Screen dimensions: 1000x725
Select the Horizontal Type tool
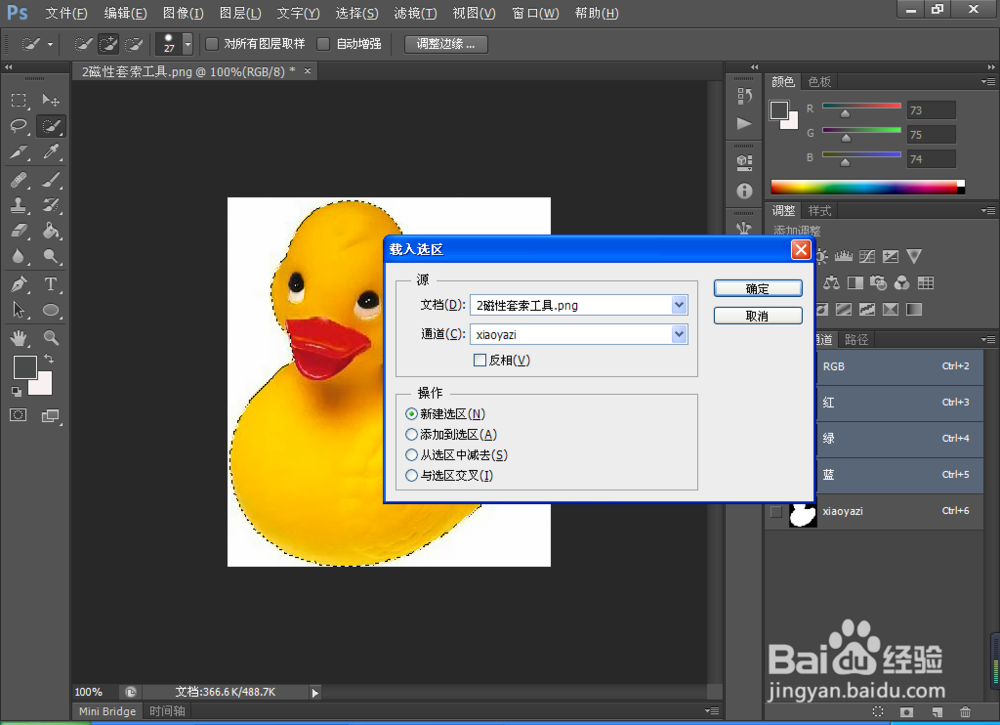click(50, 284)
